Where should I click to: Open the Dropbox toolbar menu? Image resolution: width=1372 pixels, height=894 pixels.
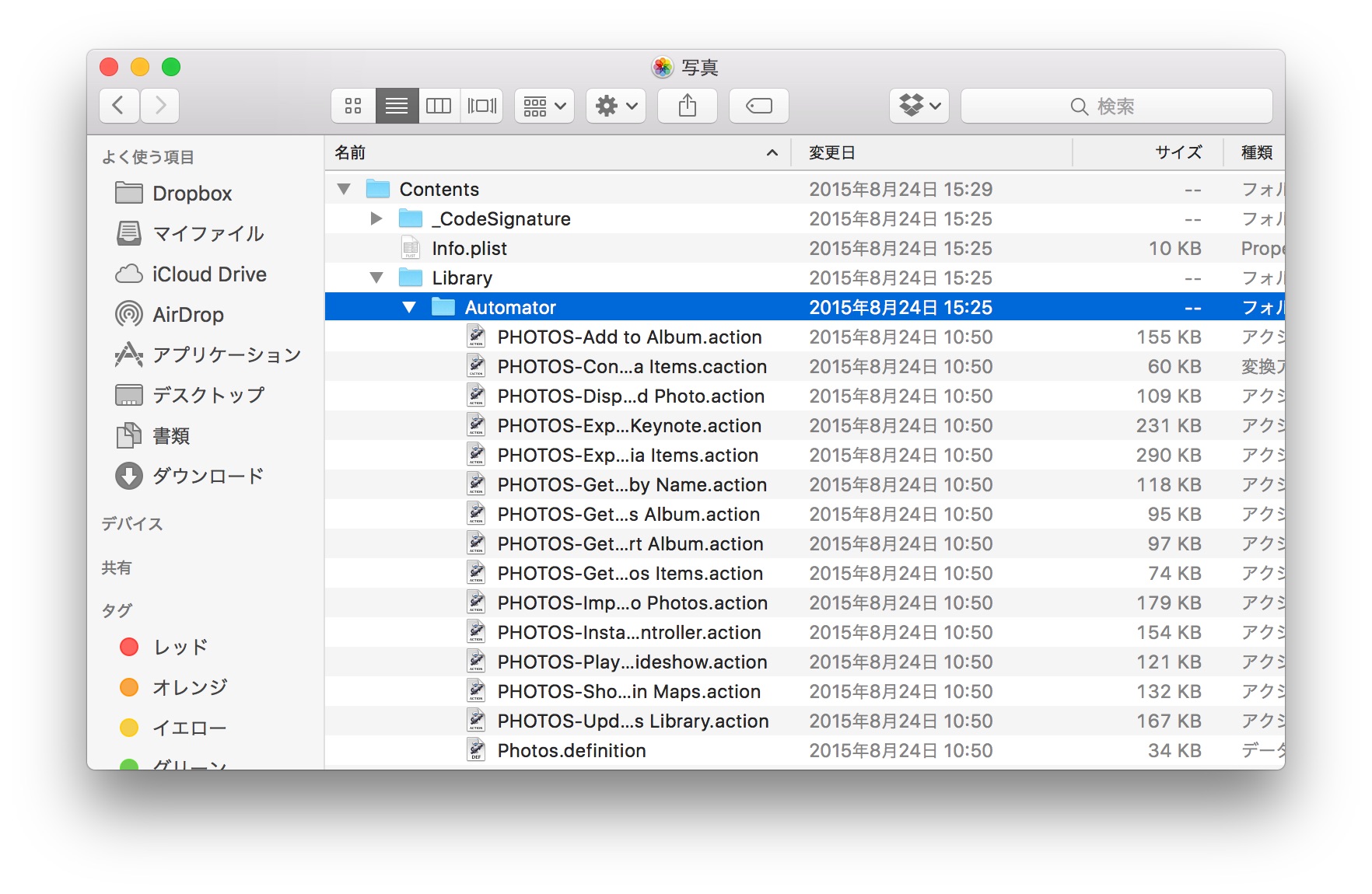(919, 106)
